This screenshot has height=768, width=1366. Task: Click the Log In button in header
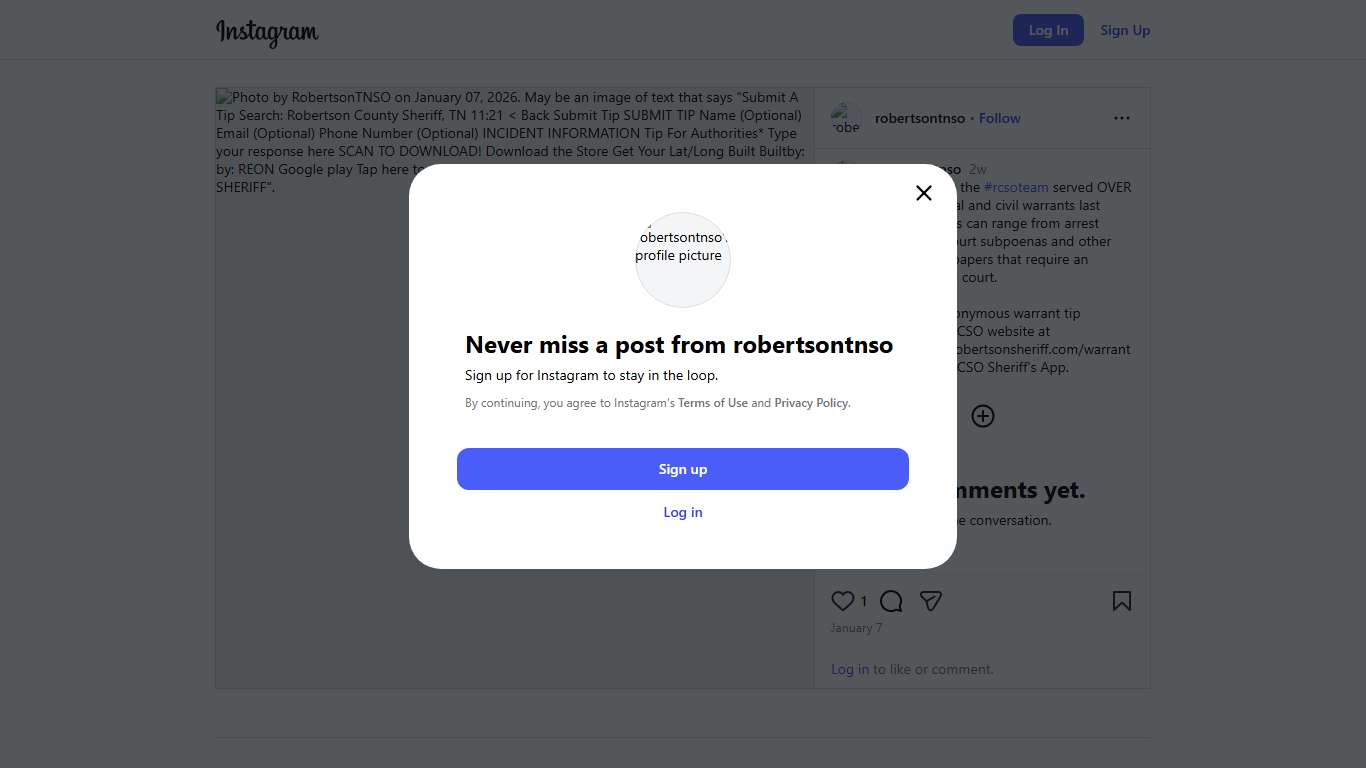1048,30
